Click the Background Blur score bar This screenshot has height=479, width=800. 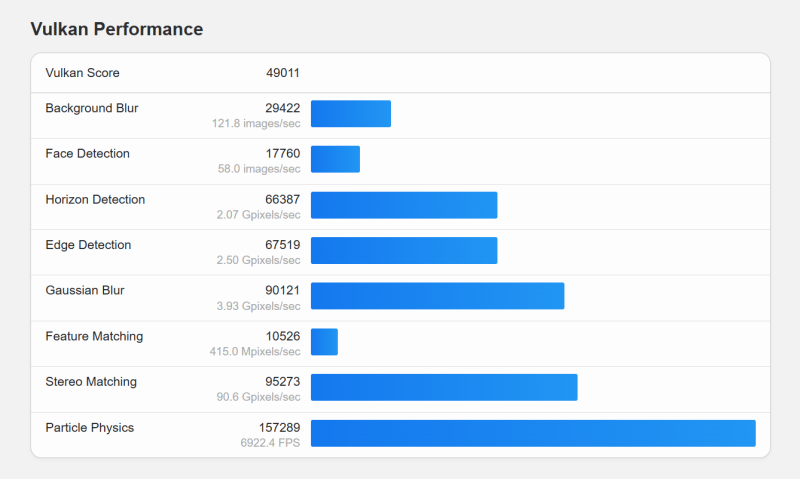(351, 114)
